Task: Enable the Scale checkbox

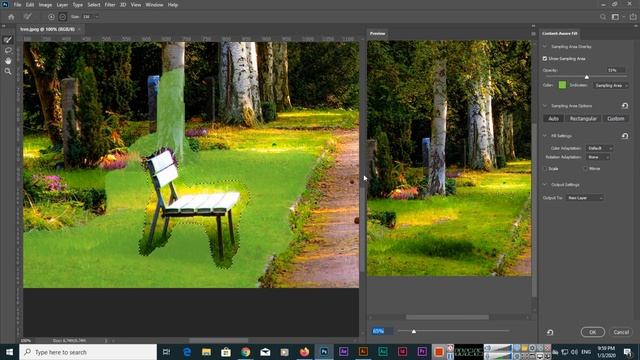Action: coord(545,169)
